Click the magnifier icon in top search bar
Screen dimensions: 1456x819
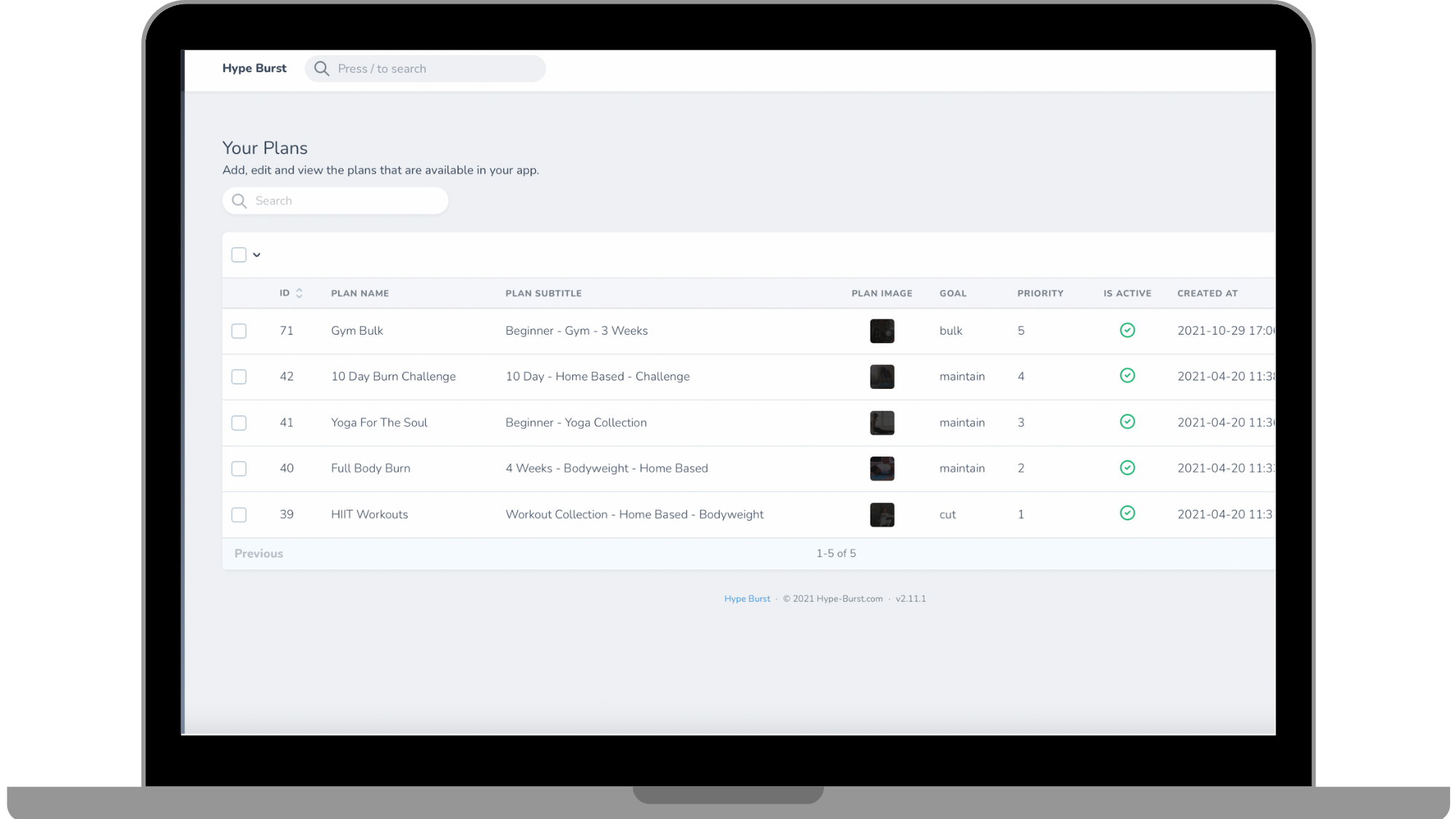pyautogui.click(x=321, y=68)
